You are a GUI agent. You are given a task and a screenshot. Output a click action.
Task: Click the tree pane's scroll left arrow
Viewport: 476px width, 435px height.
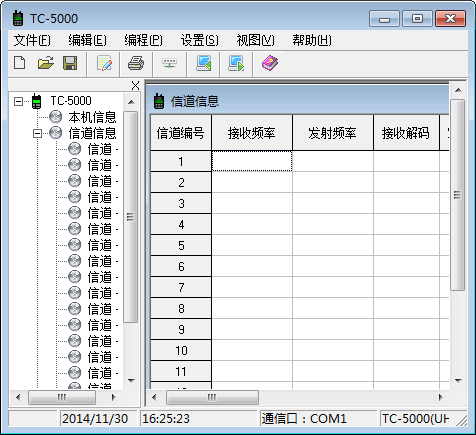point(18,397)
